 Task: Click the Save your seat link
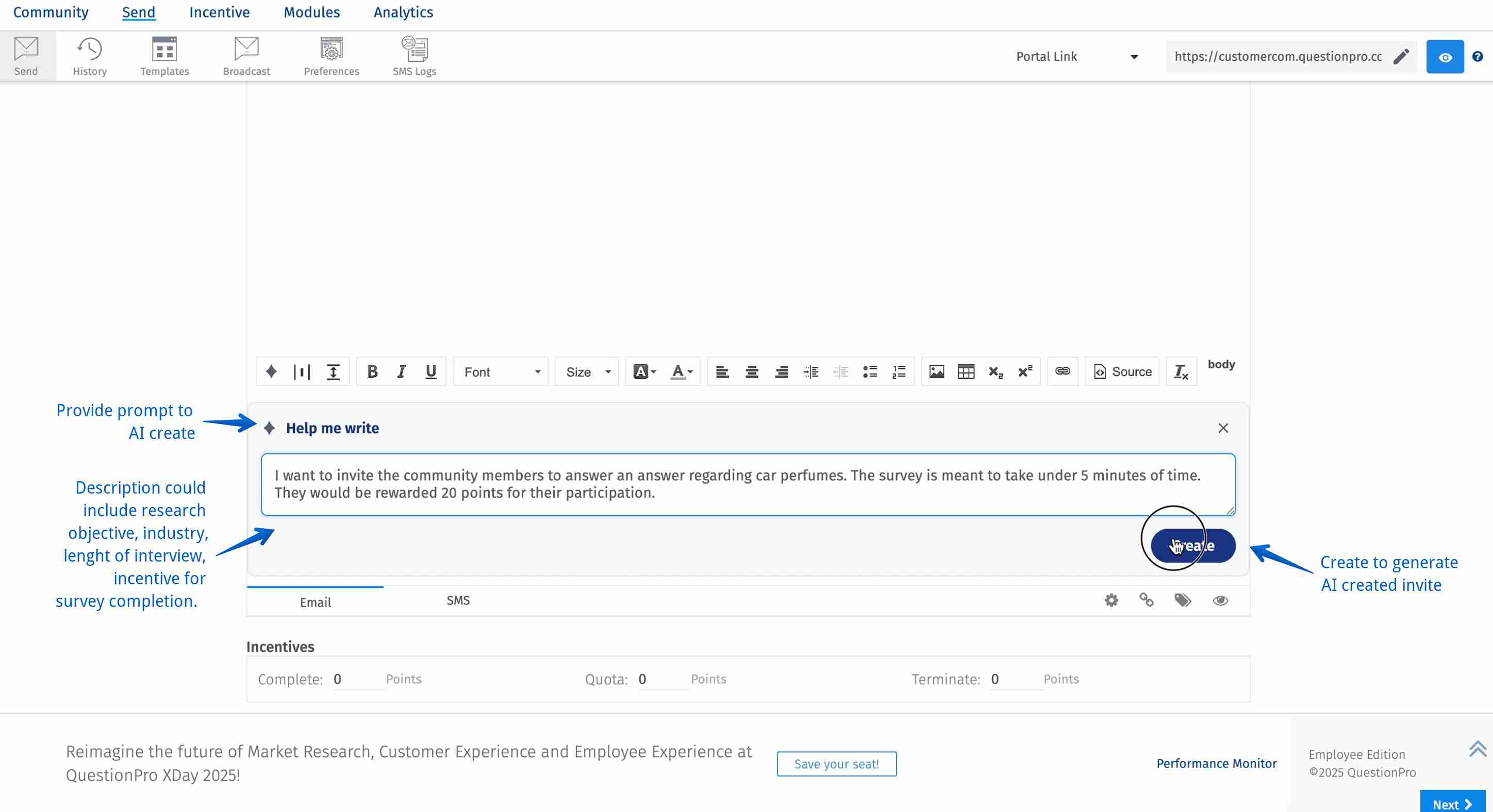point(836,764)
